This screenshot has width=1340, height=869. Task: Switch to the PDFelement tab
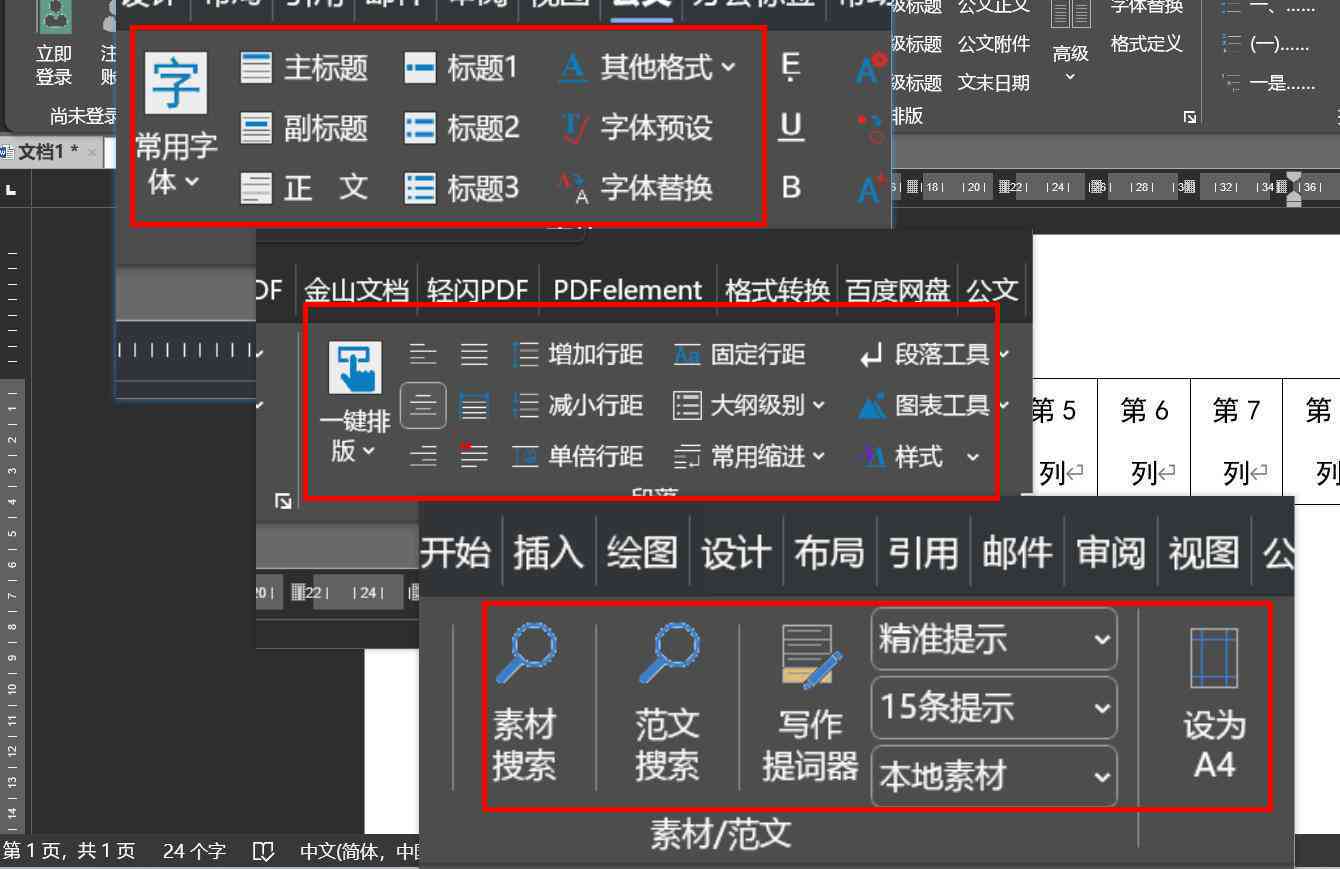point(628,290)
